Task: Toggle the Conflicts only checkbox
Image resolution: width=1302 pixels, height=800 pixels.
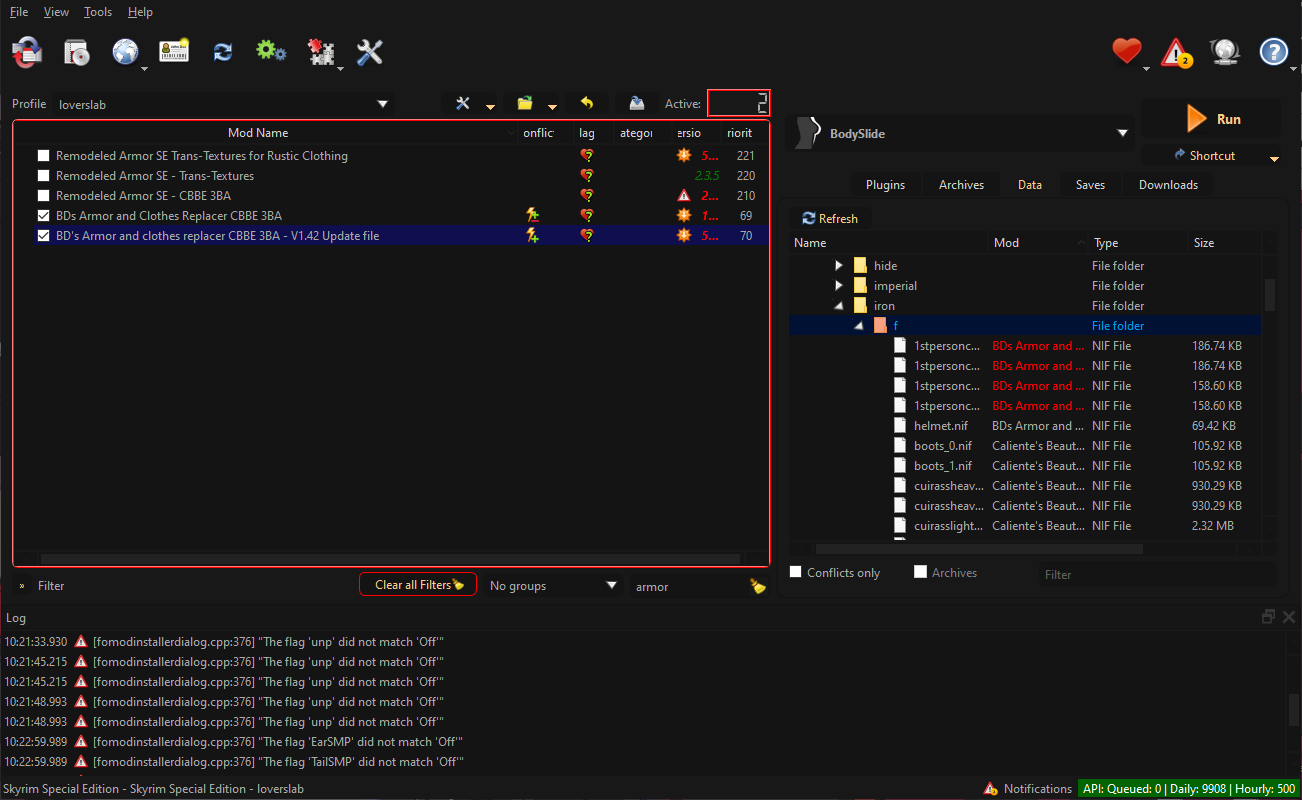Action: (x=796, y=572)
